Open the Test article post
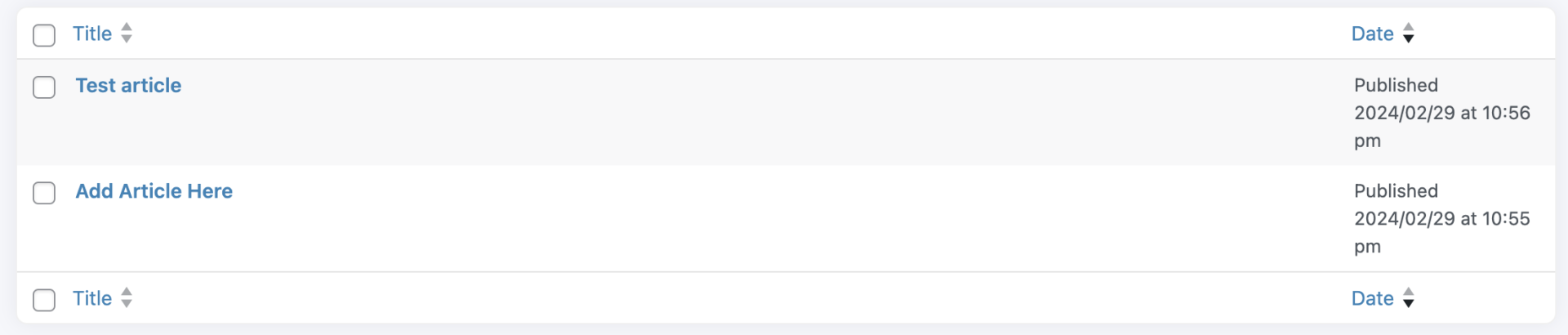 128,86
